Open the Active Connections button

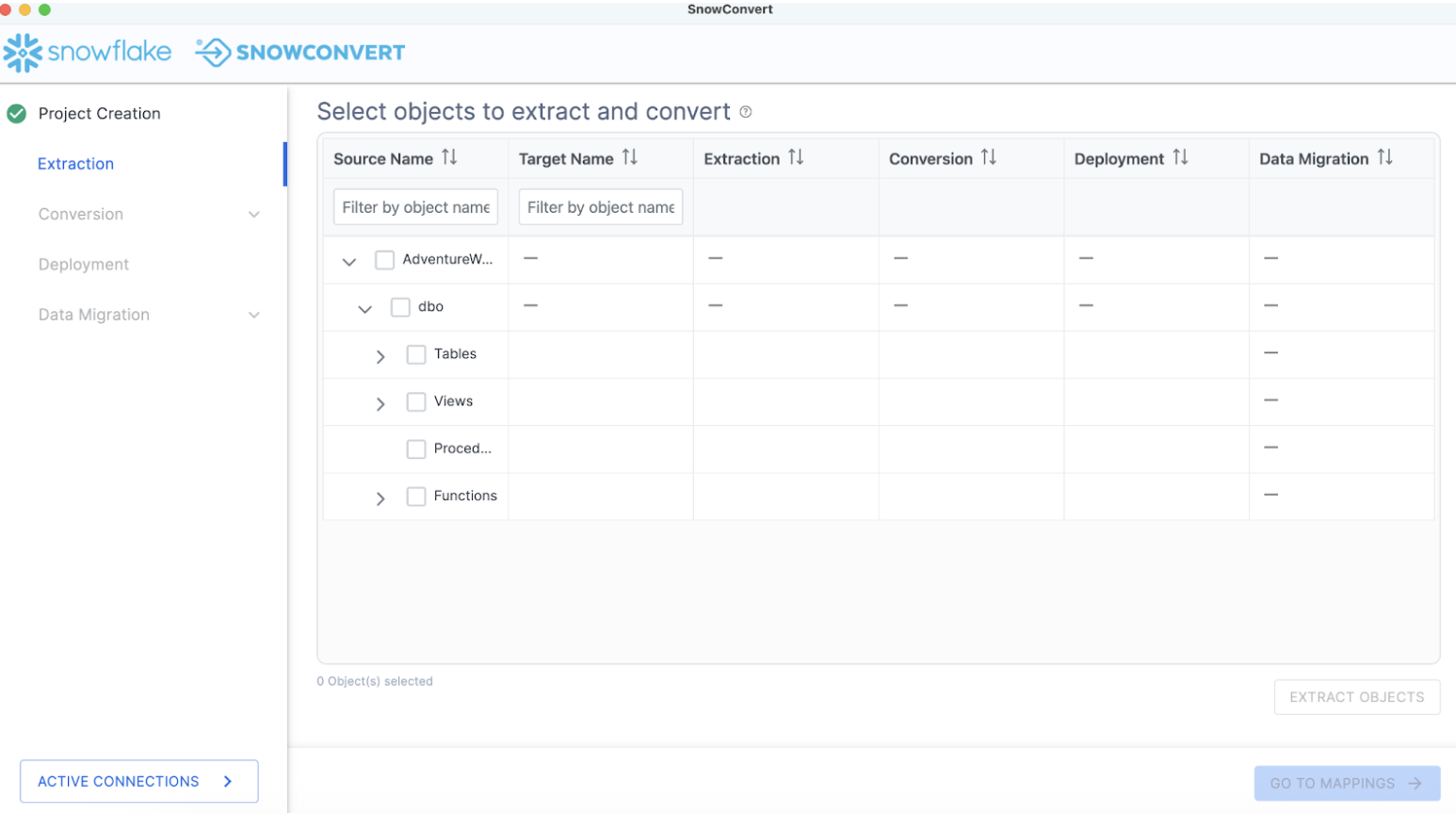point(138,781)
